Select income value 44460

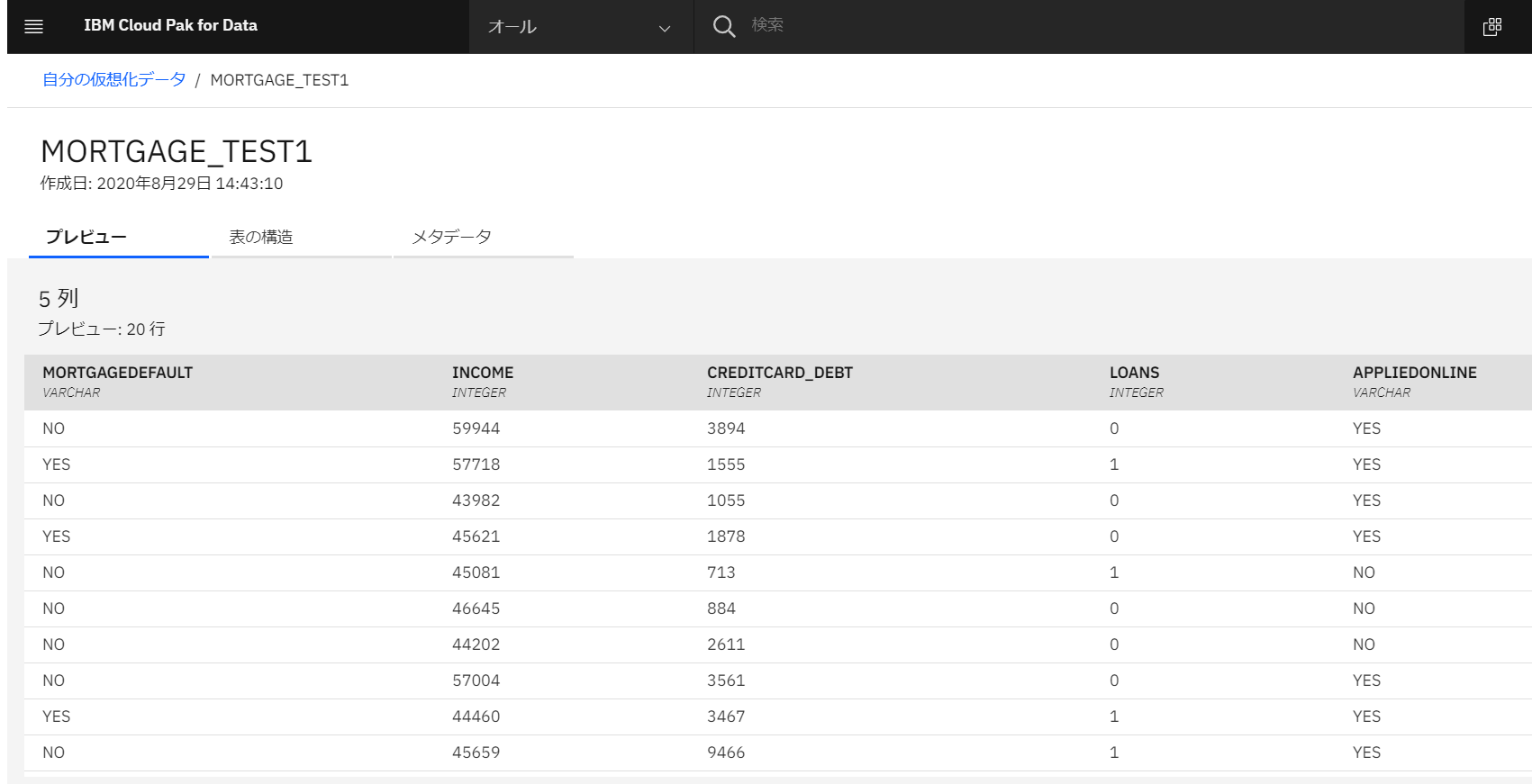[476, 716]
